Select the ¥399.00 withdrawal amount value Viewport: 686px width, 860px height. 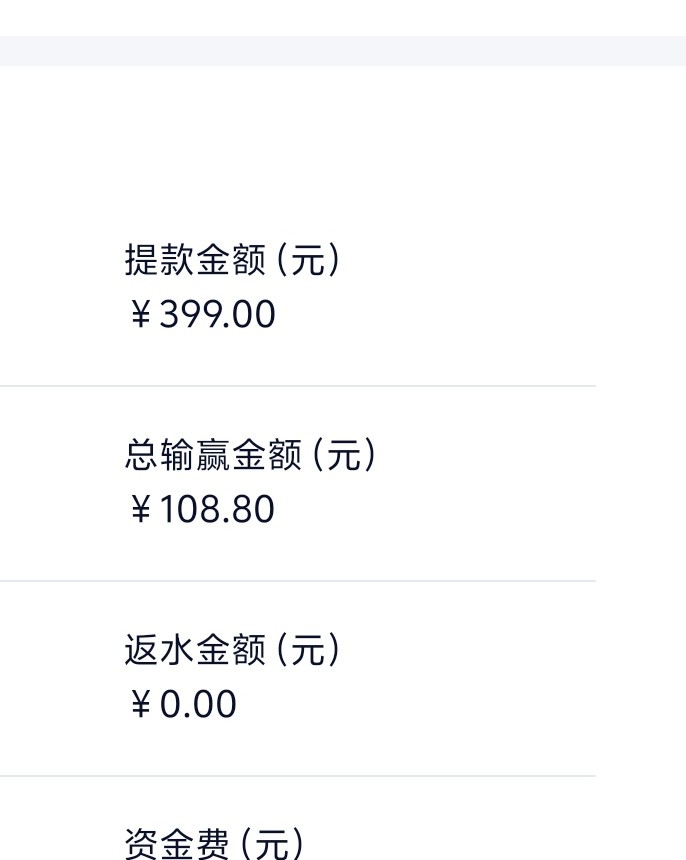(201, 315)
